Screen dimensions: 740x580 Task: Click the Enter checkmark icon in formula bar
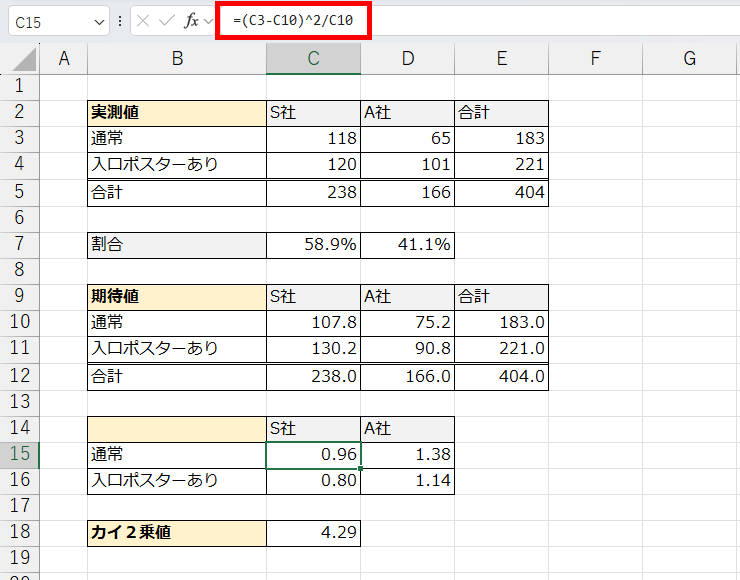click(167, 21)
